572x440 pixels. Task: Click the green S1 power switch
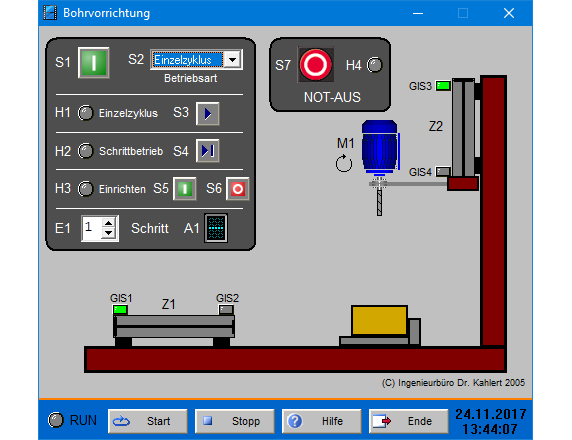(x=94, y=62)
